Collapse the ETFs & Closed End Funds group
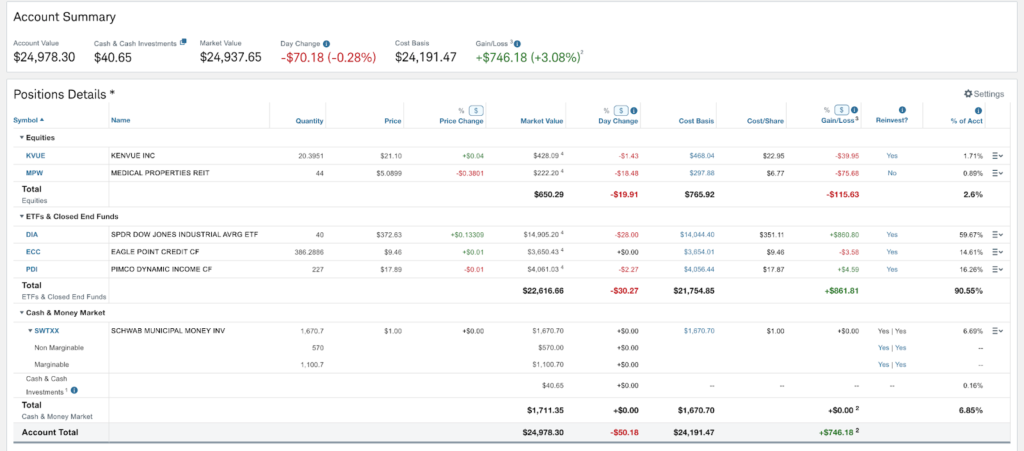 click(x=22, y=215)
